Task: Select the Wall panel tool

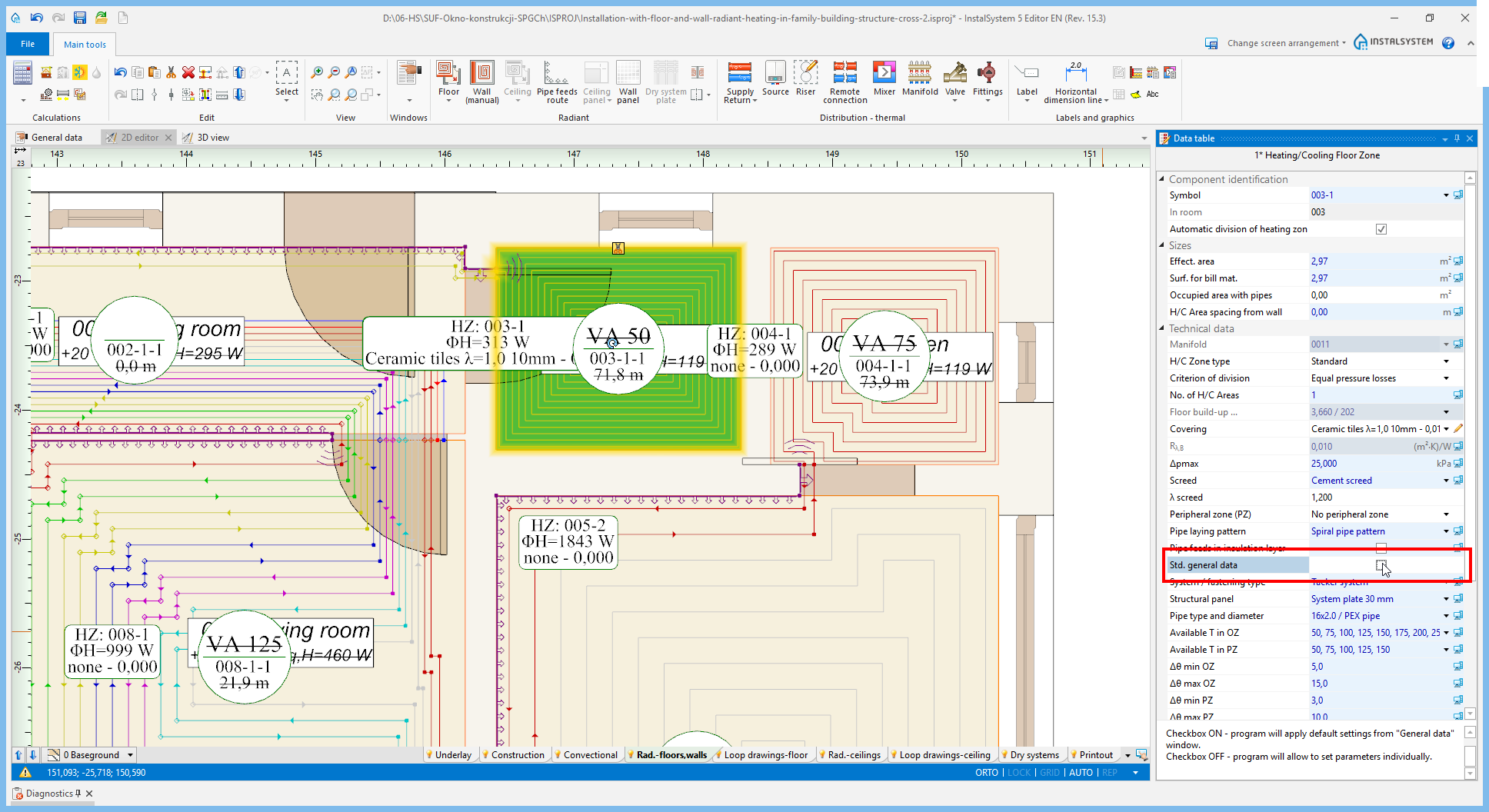Action: point(628,79)
